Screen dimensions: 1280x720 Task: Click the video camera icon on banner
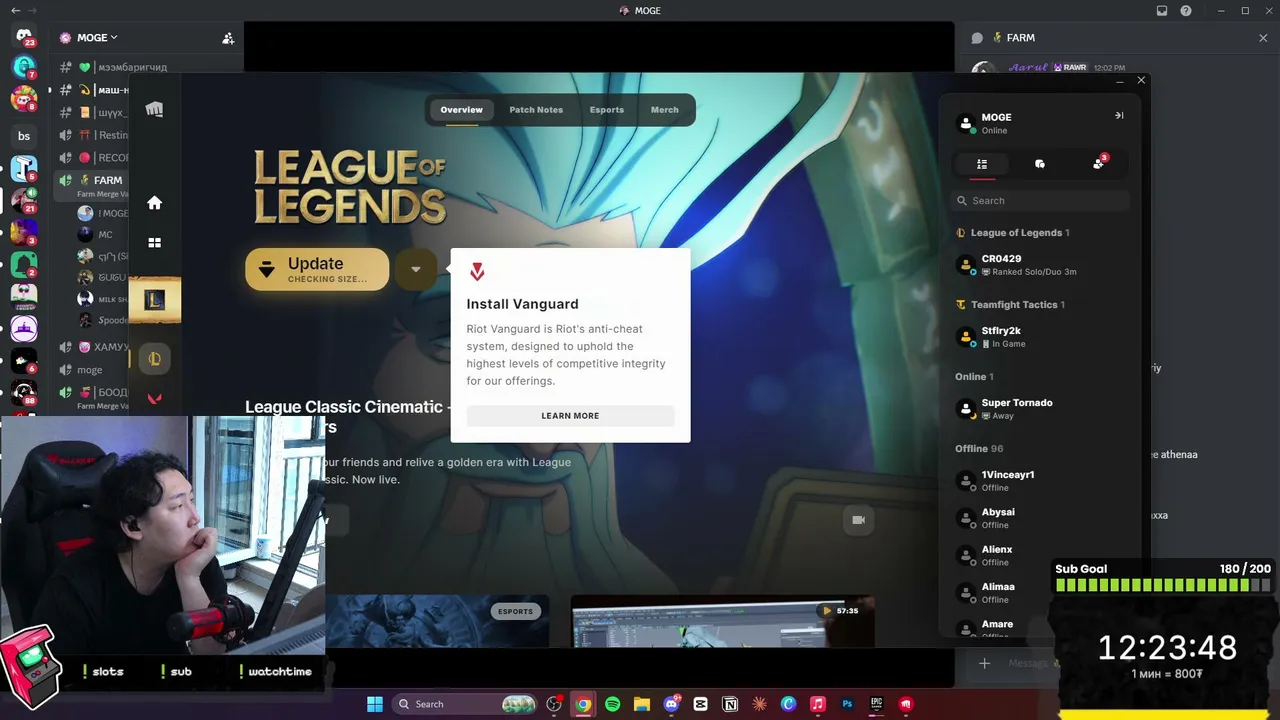858,520
